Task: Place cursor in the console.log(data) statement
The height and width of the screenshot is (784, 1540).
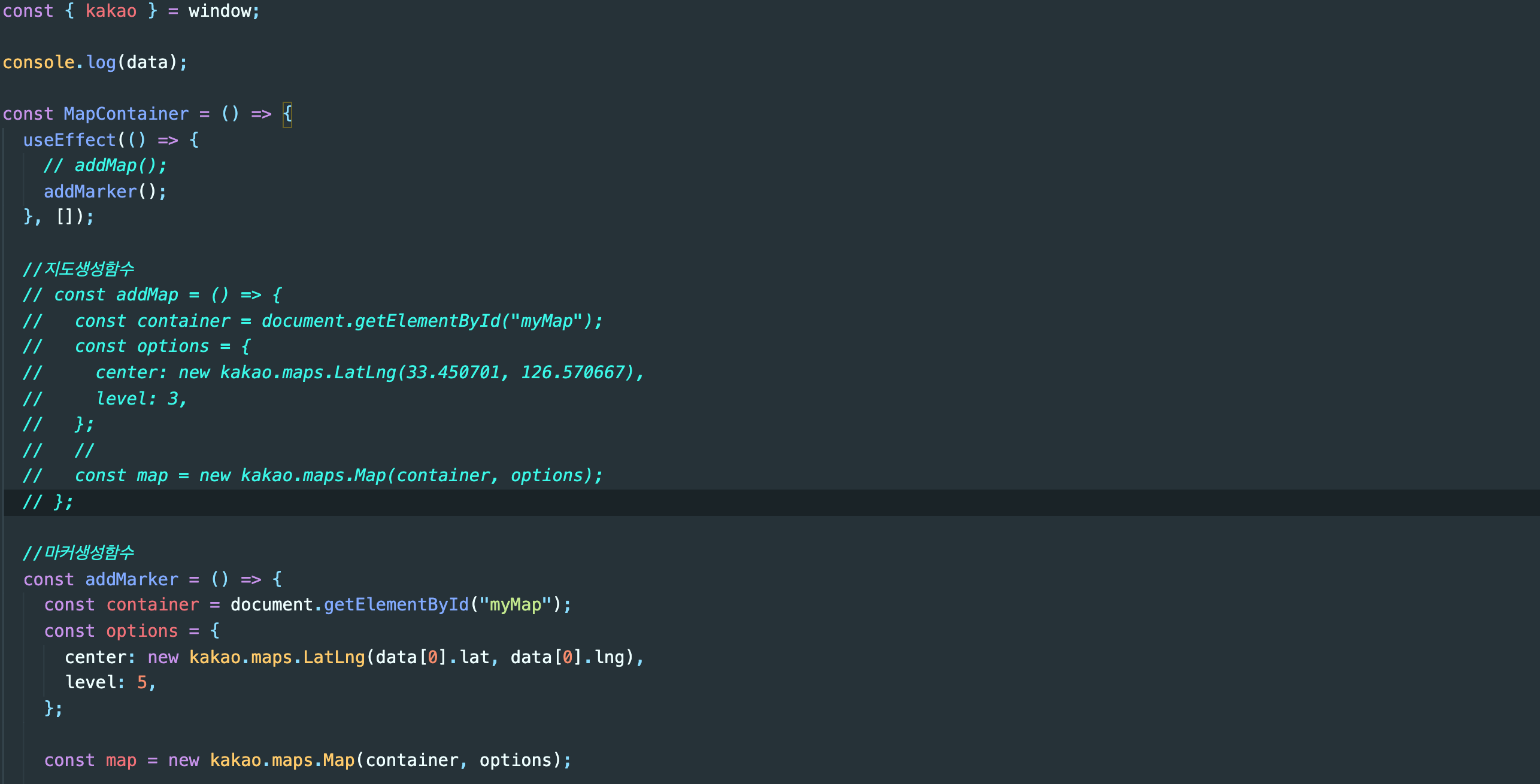Action: pos(93,62)
